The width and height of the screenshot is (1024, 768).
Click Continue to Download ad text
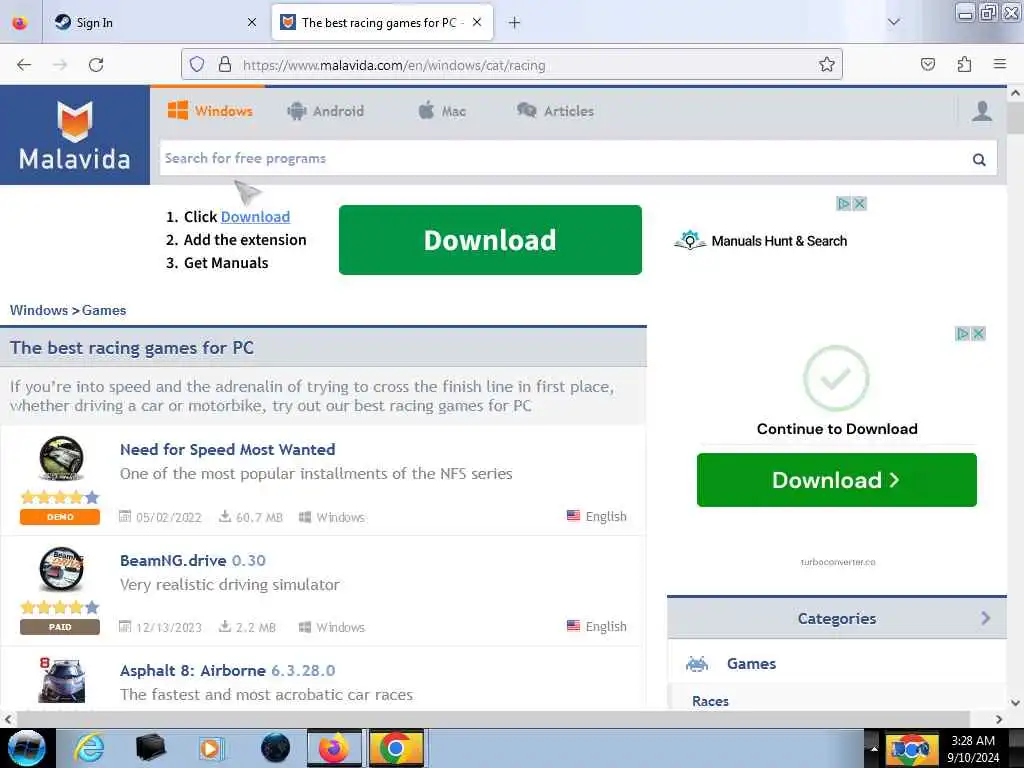(837, 428)
